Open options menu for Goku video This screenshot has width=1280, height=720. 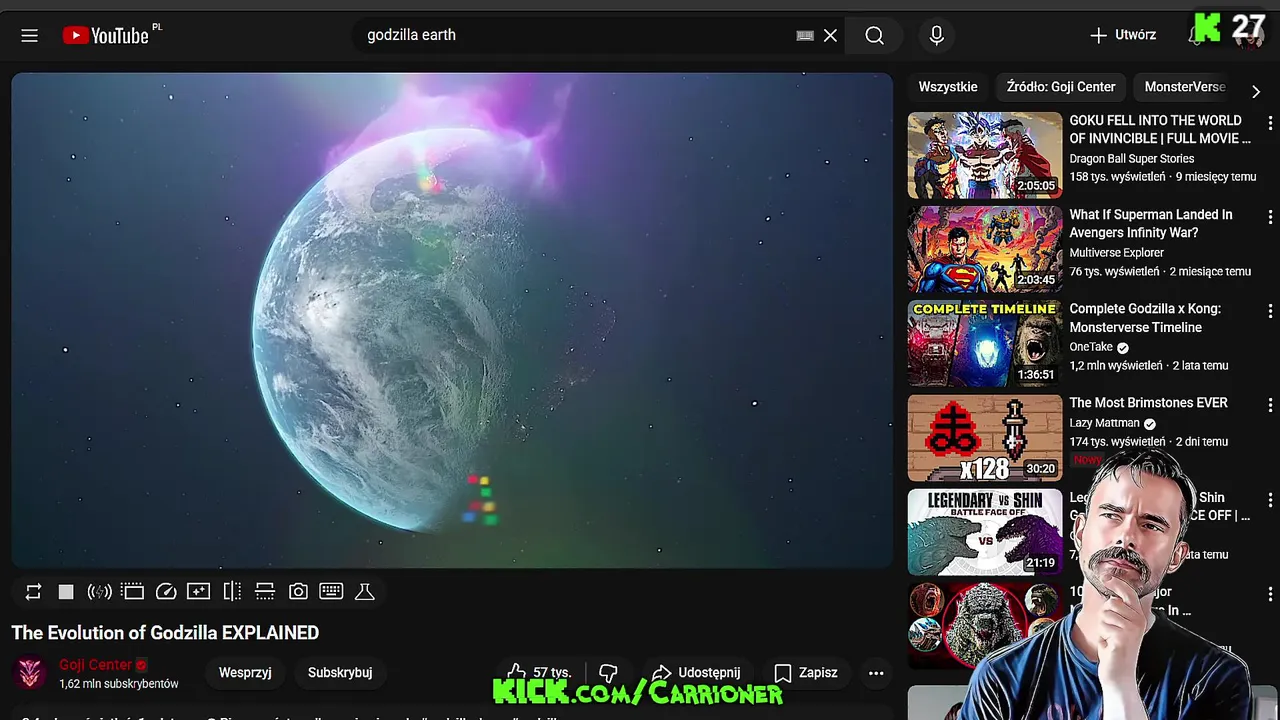click(x=1270, y=123)
